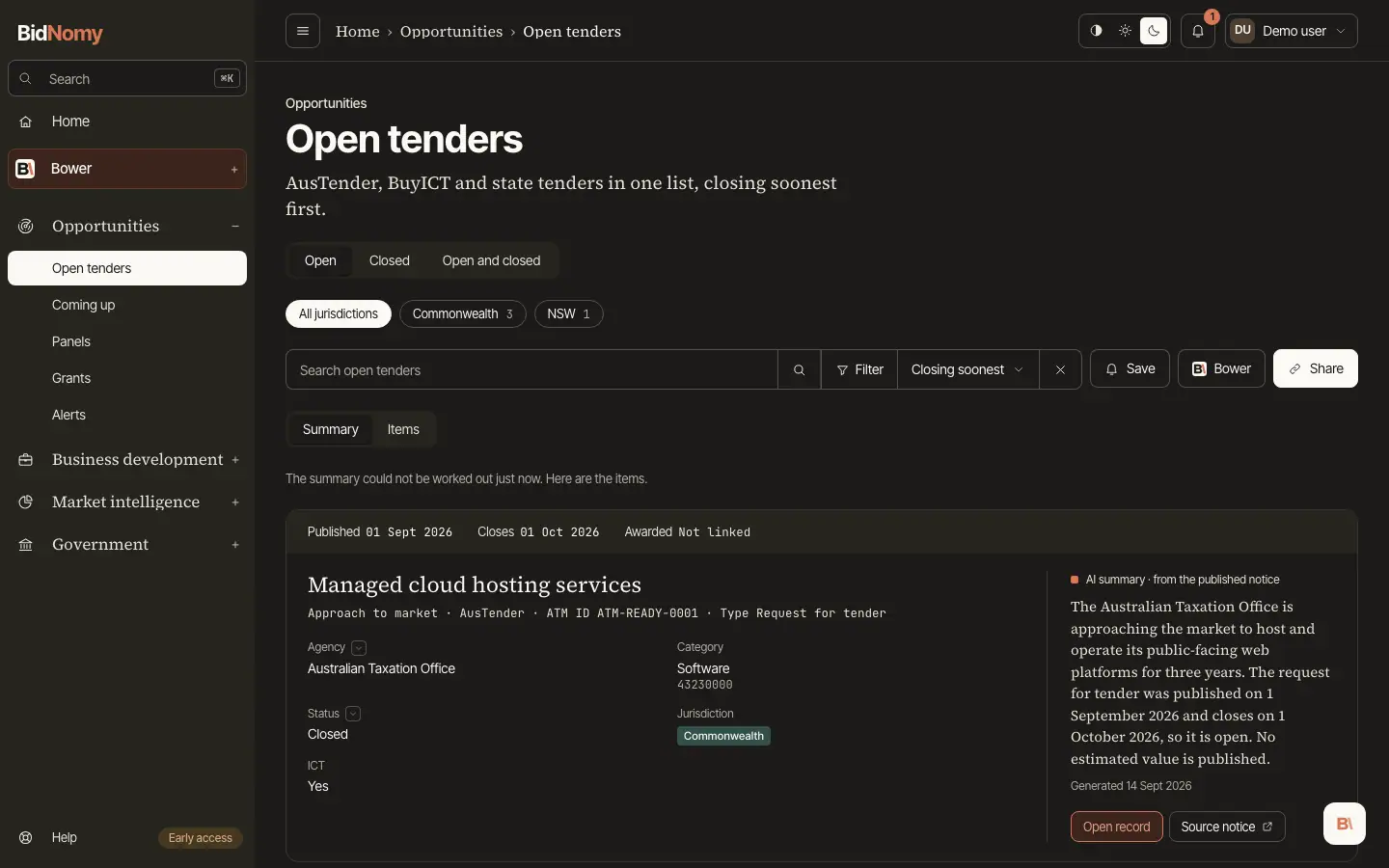This screenshot has height=868, width=1389.
Task: Click the BidNomy logo
Action: tap(60, 33)
